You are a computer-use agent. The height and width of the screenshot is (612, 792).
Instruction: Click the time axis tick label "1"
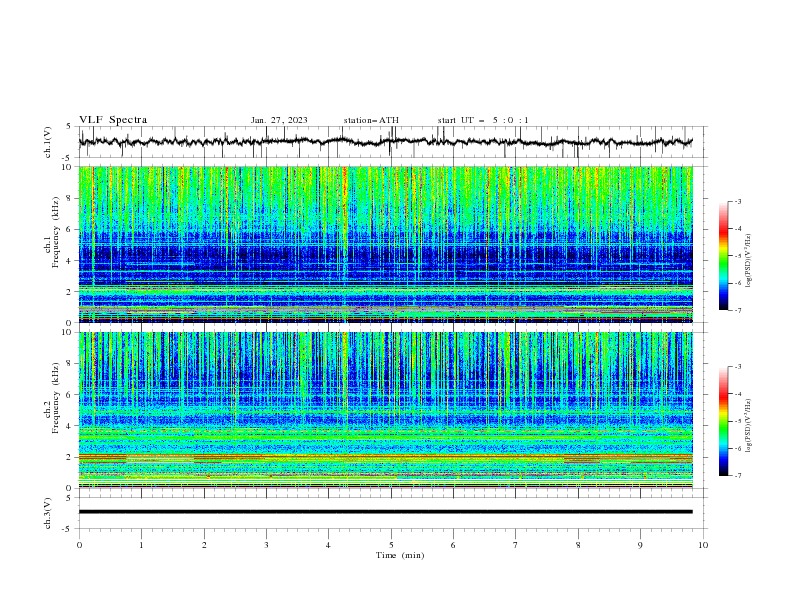(x=141, y=545)
